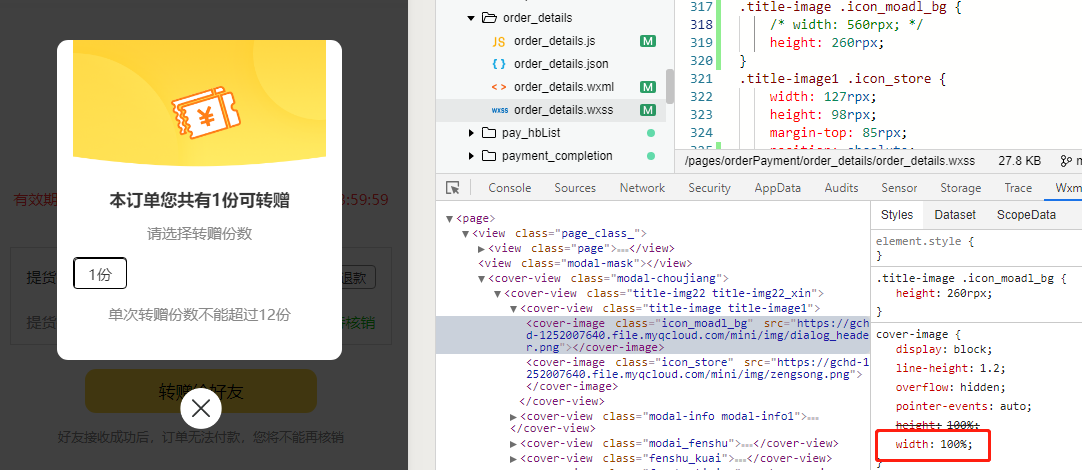Screen dimensions: 1082x470
Task: Click the order_details folder icon
Action: point(489,17)
